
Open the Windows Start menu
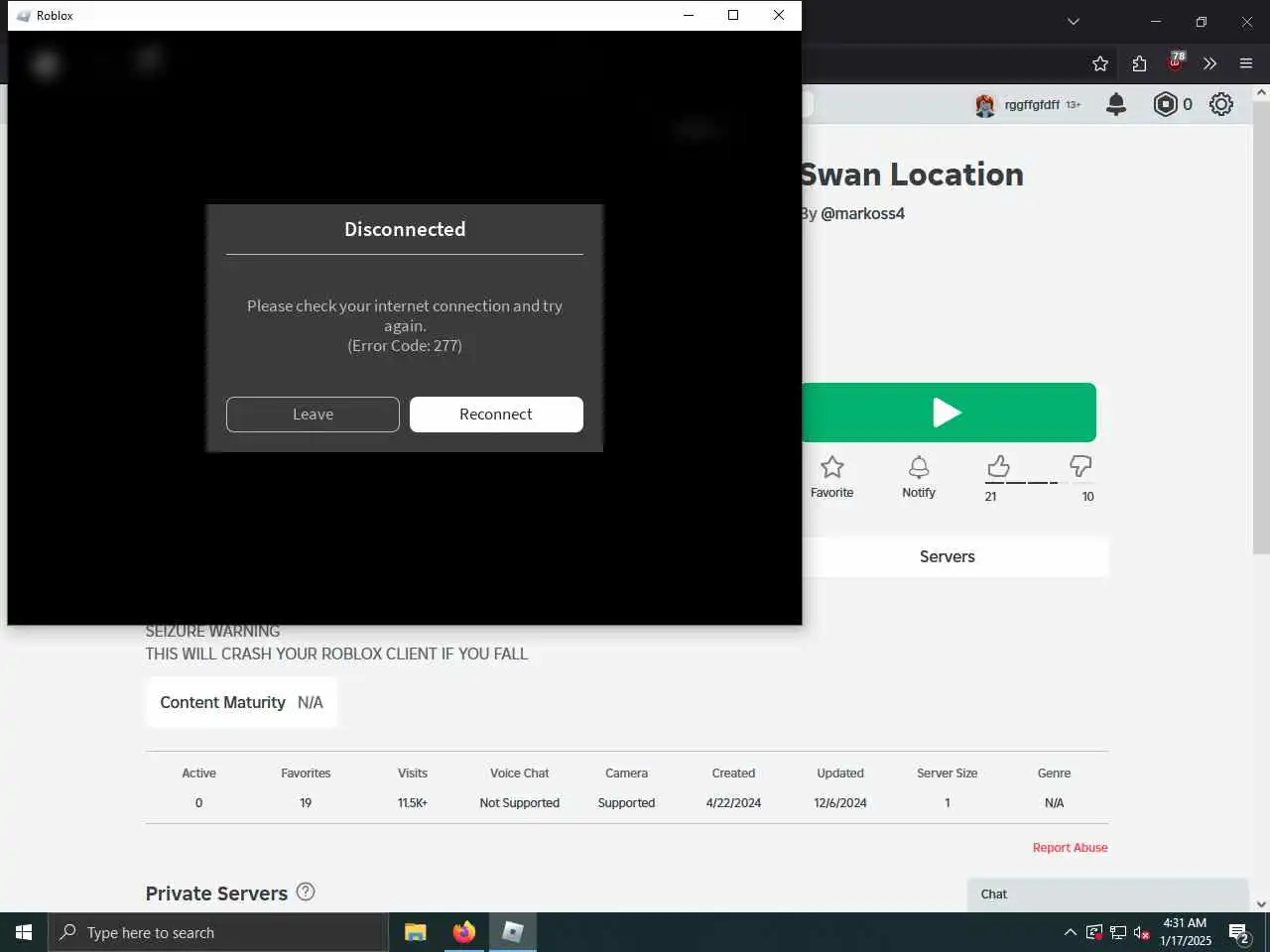(x=24, y=932)
